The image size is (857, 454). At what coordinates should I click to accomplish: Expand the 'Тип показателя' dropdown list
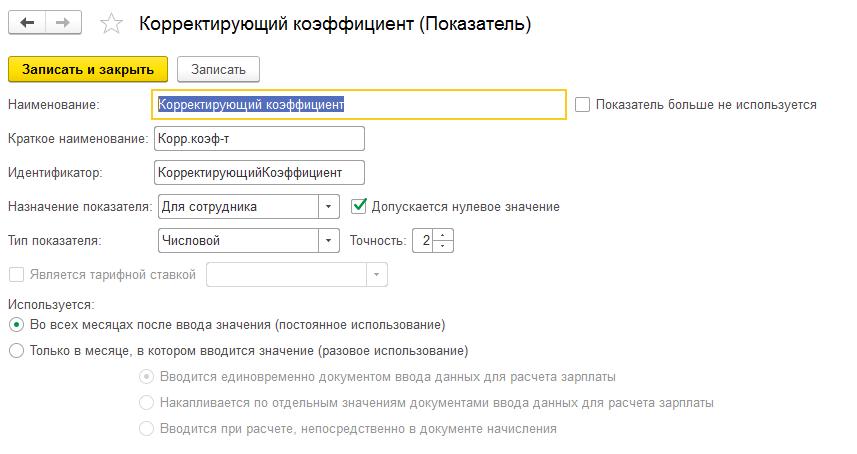tap(329, 240)
